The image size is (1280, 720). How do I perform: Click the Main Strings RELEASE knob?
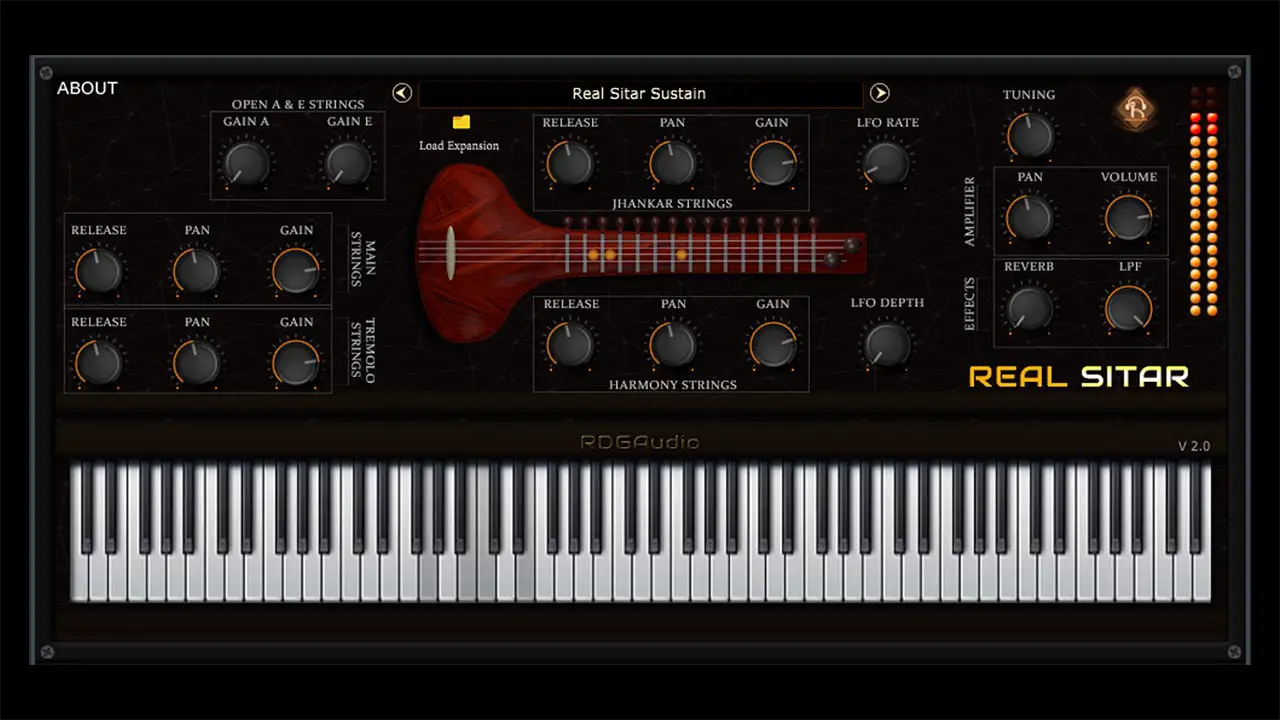[x=98, y=271]
